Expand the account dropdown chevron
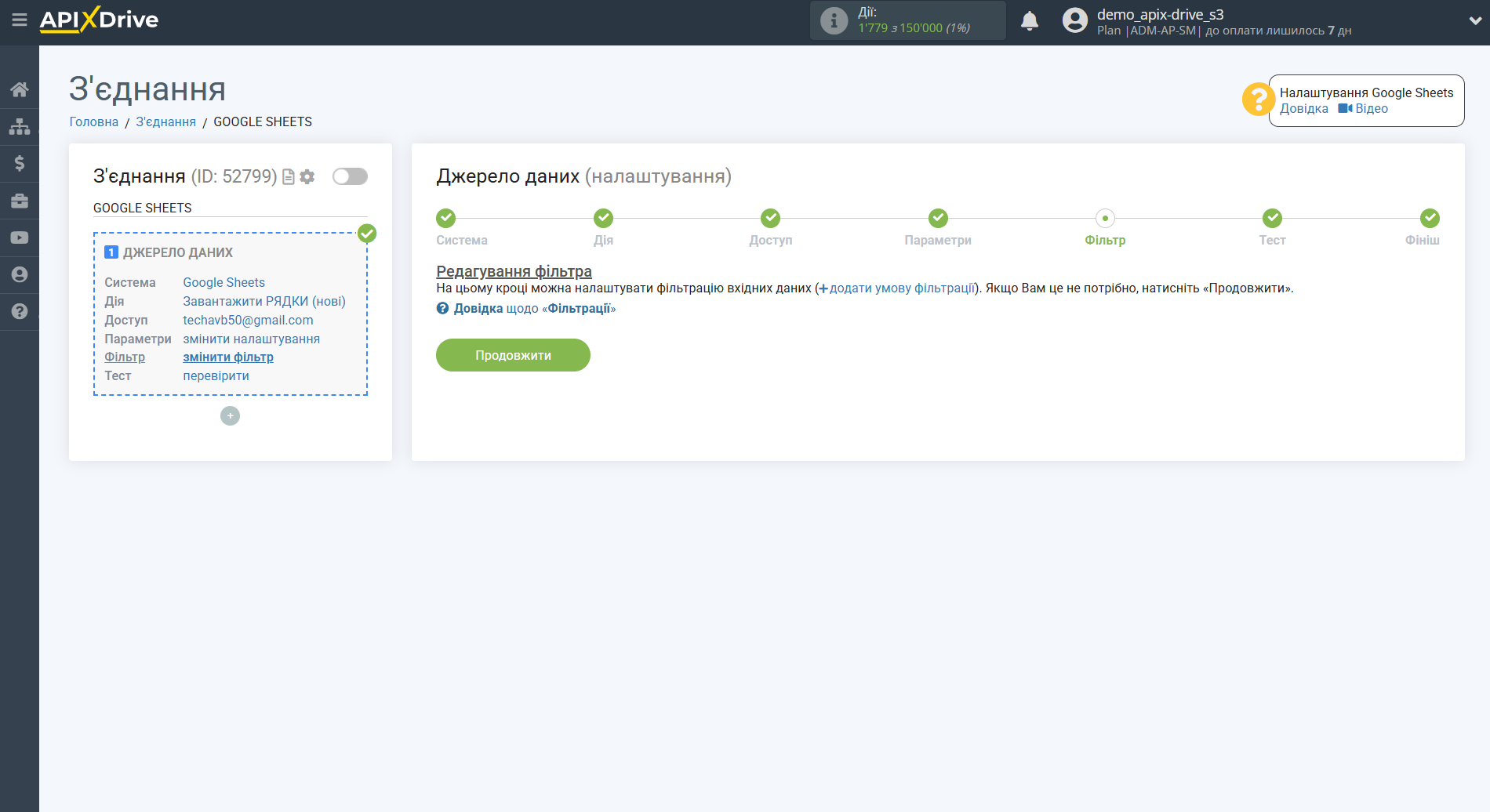 click(1474, 21)
